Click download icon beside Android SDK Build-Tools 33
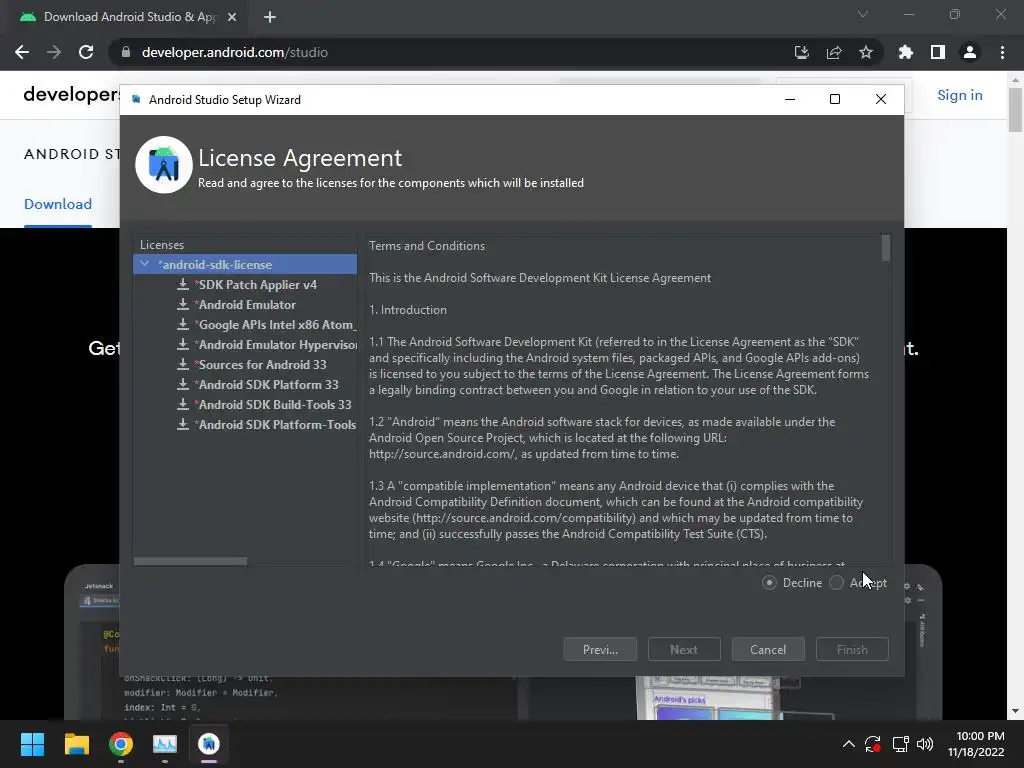This screenshot has height=768, width=1024. click(x=183, y=405)
